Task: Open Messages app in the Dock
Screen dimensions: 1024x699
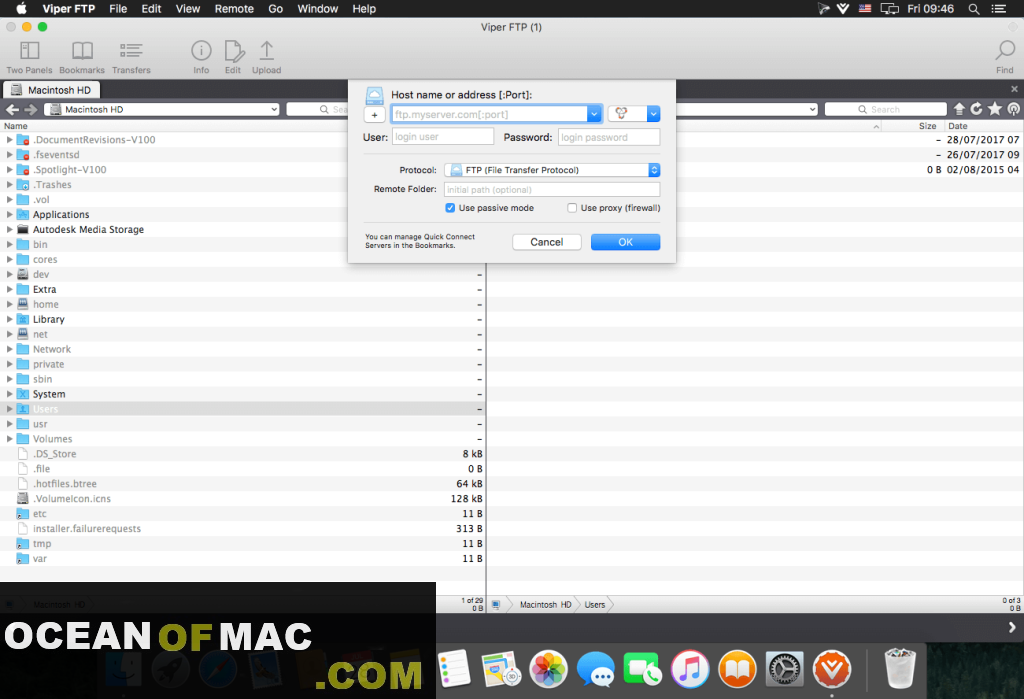Action: tap(596, 670)
